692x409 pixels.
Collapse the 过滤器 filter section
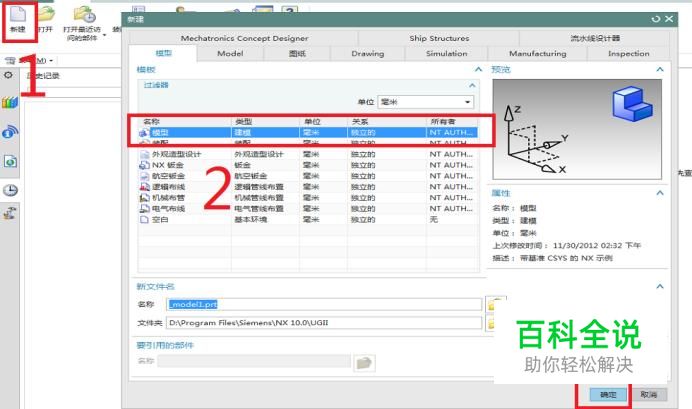click(472, 85)
